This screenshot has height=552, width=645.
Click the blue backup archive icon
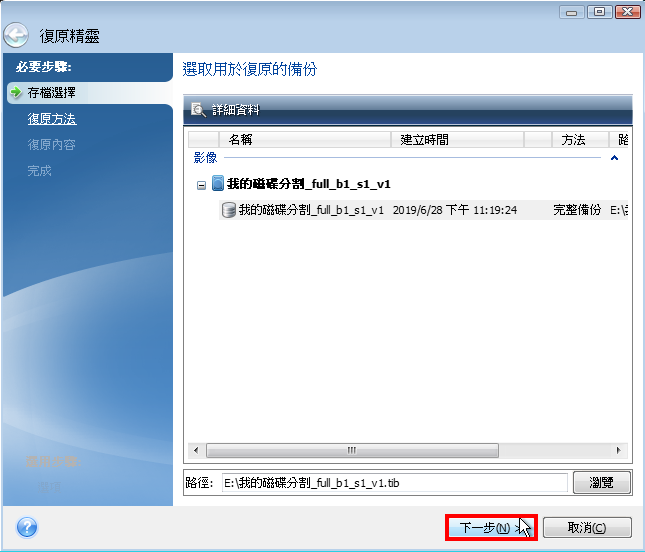pos(217,185)
